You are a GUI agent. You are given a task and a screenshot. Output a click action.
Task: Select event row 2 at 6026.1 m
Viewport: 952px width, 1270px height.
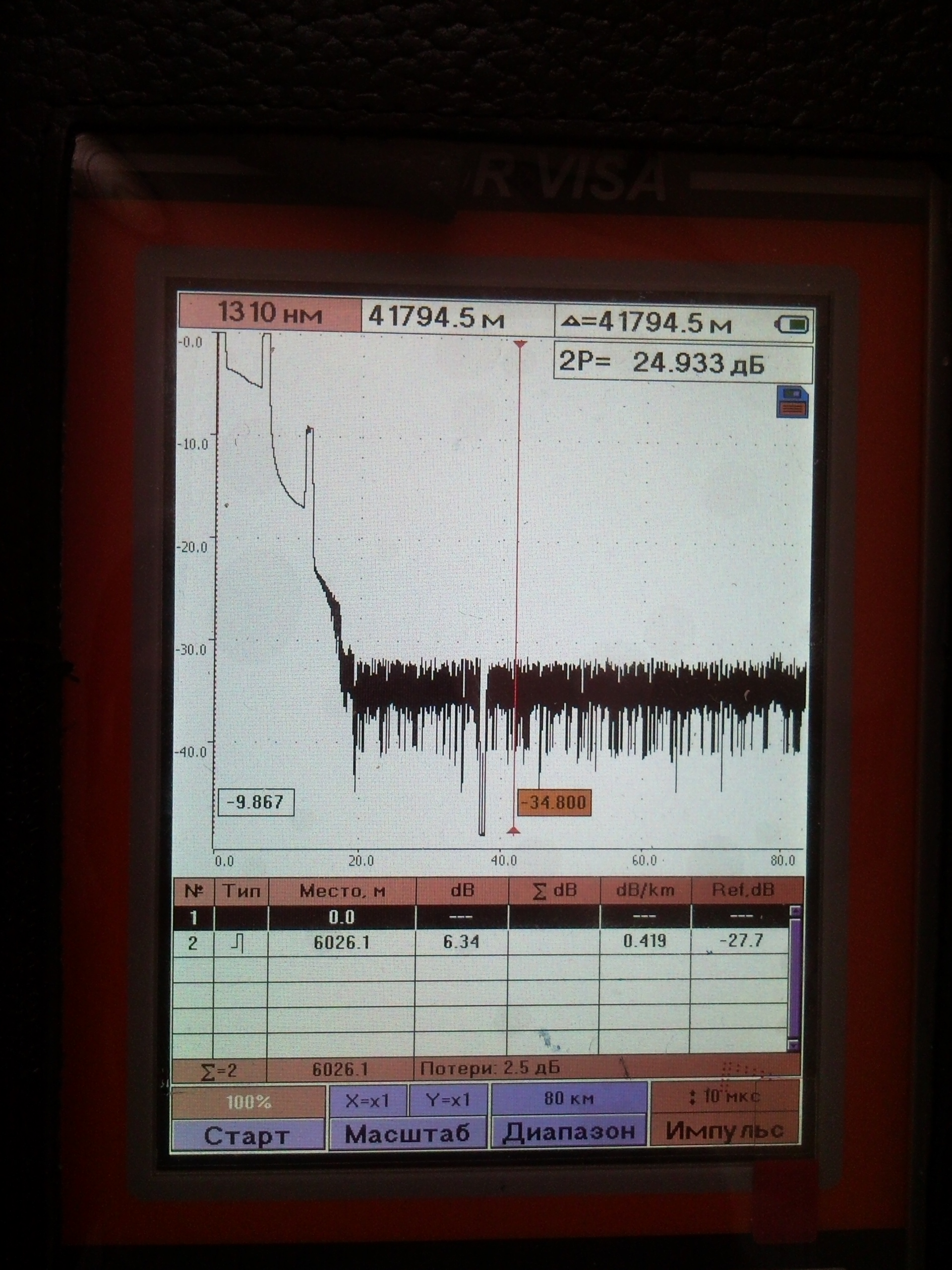482,943
